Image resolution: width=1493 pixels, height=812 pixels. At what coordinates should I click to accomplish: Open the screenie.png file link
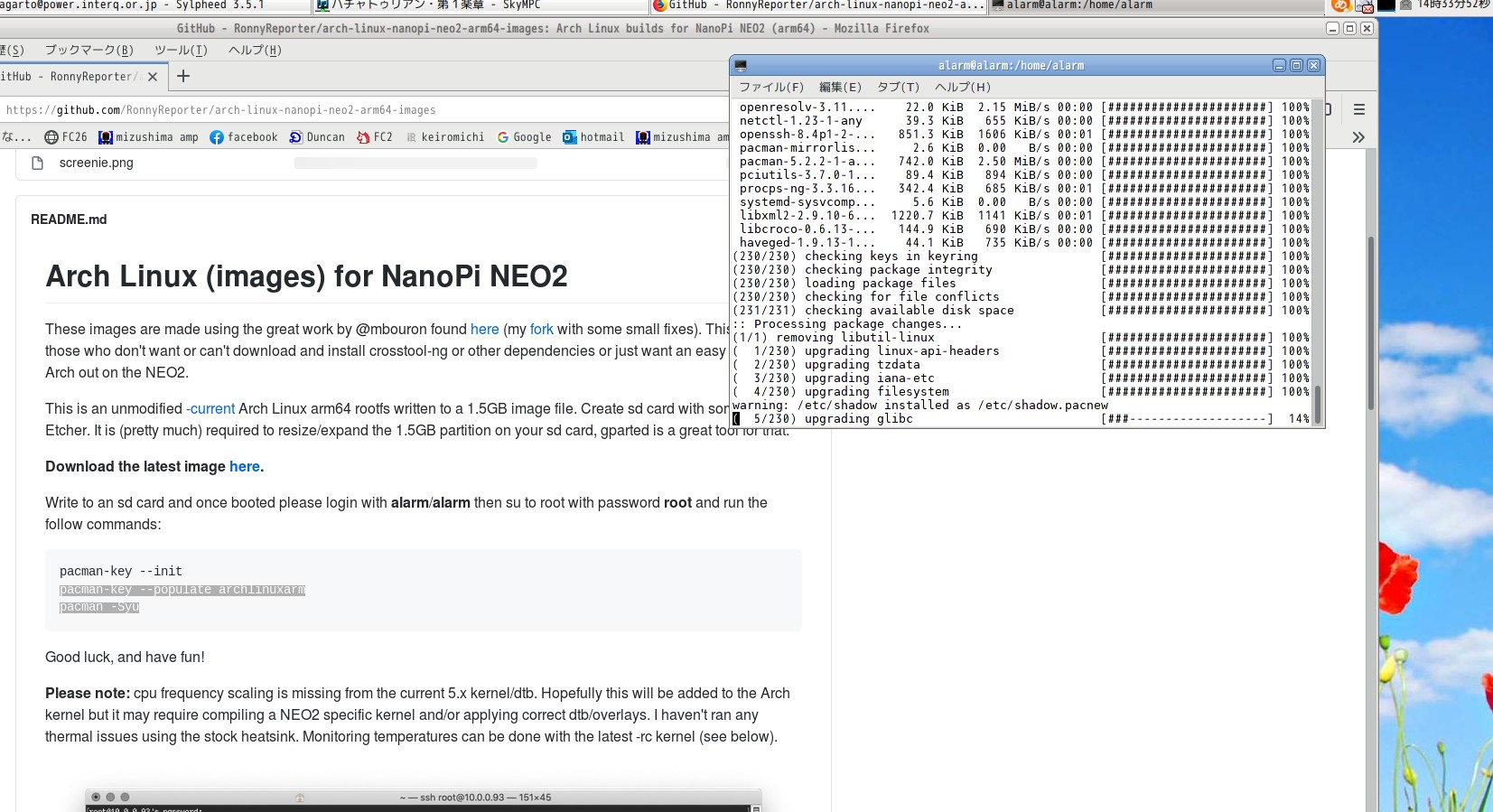(x=96, y=163)
